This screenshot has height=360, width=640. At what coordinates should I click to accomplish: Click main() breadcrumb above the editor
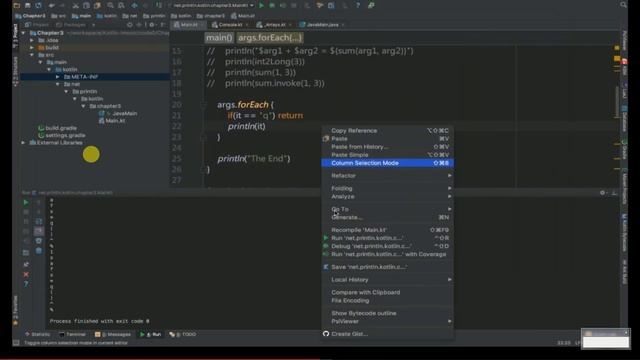pos(219,38)
